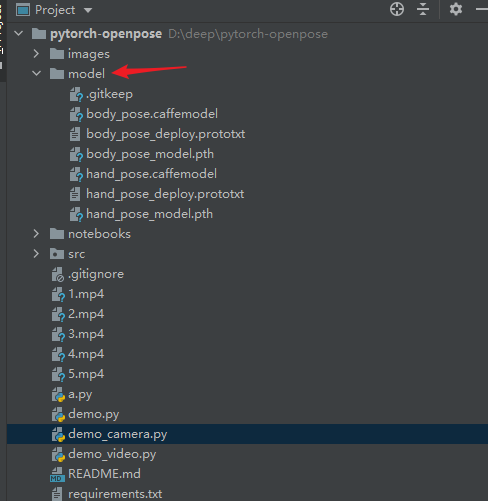Click the hand_pose_deploy.prototxt file icon
The height and width of the screenshot is (501, 488).
click(x=75, y=194)
